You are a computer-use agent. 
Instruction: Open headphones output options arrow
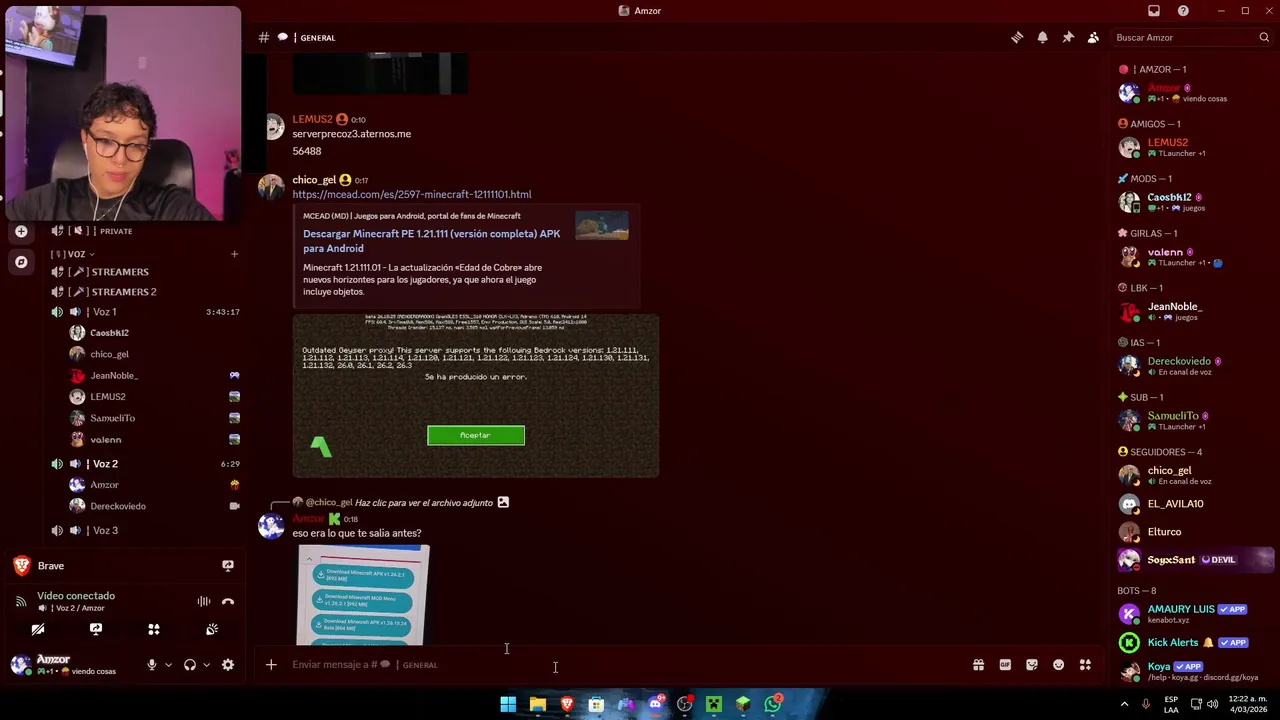pyautogui.click(x=206, y=664)
